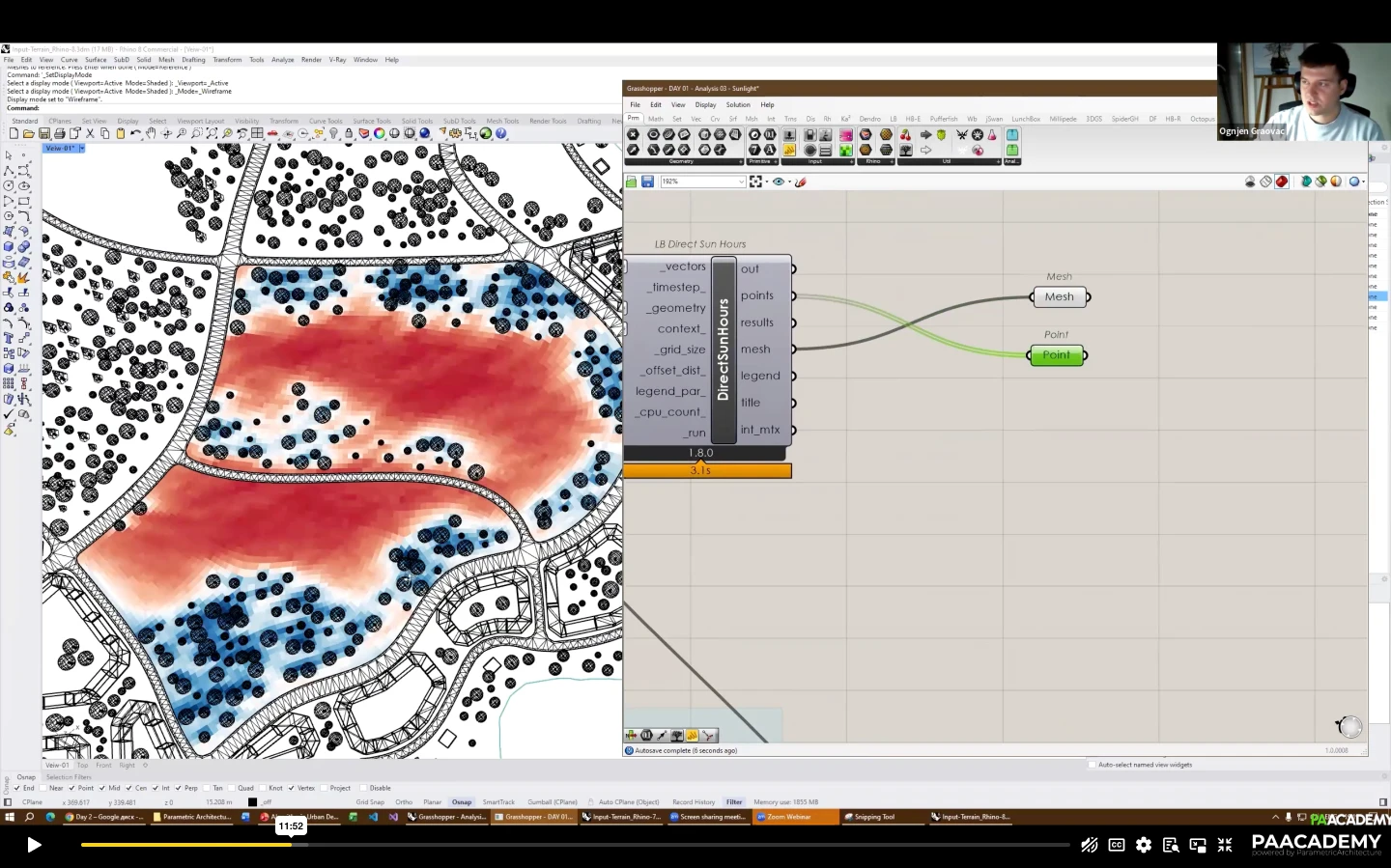Image resolution: width=1391 pixels, height=868 pixels.
Task: Open the Veiw-01 viewport title dropdown arrow
Action: 82,148
